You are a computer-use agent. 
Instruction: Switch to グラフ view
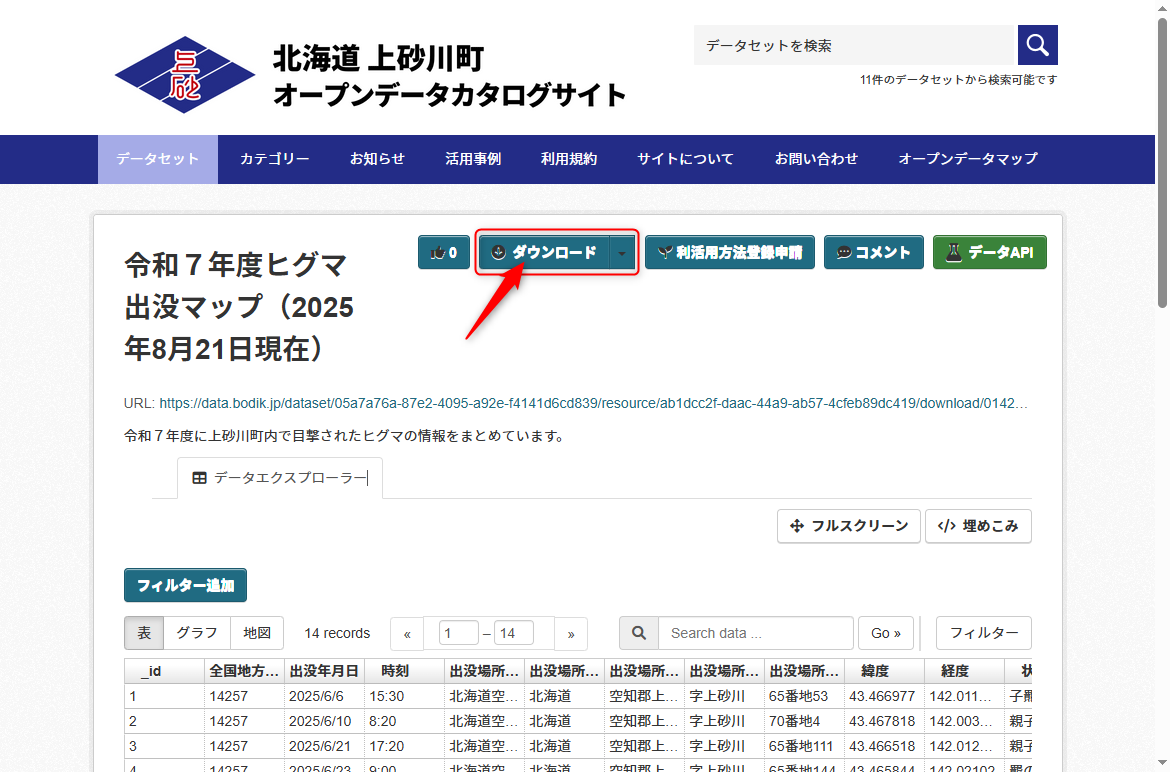tap(197, 633)
